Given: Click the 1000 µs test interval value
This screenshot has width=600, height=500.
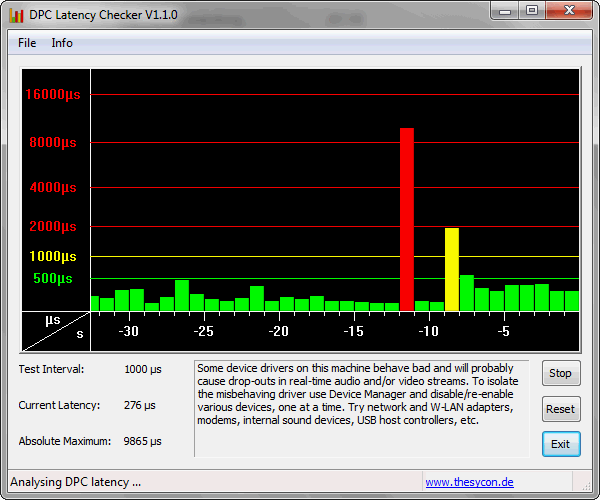Looking at the screenshot, I should 143,369.
